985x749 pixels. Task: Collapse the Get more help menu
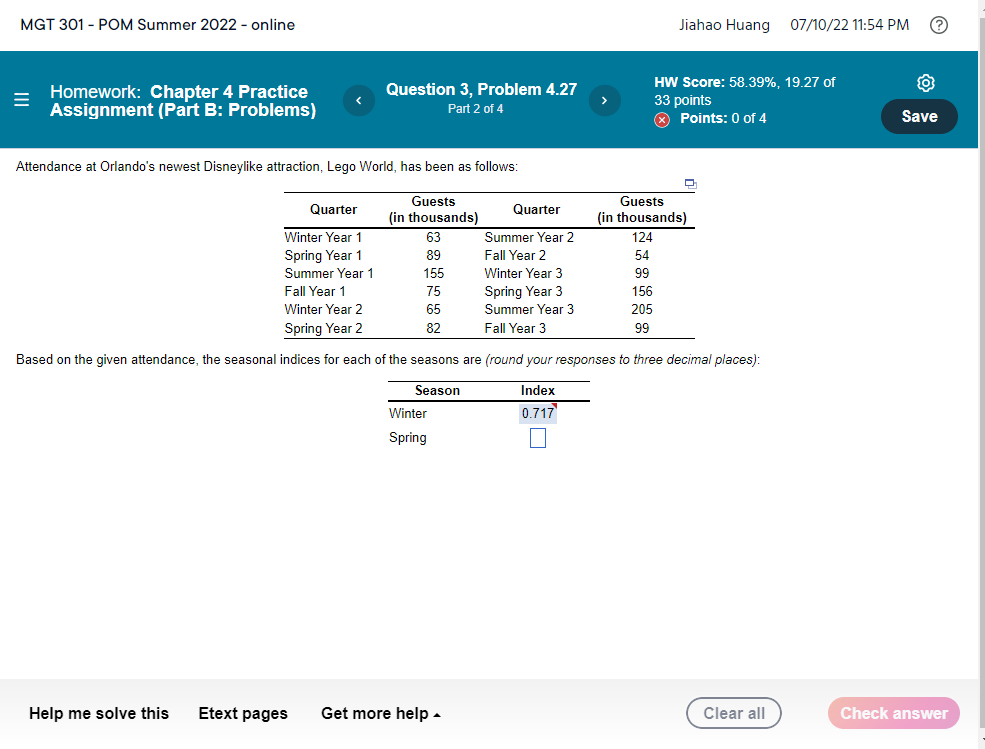(x=380, y=713)
